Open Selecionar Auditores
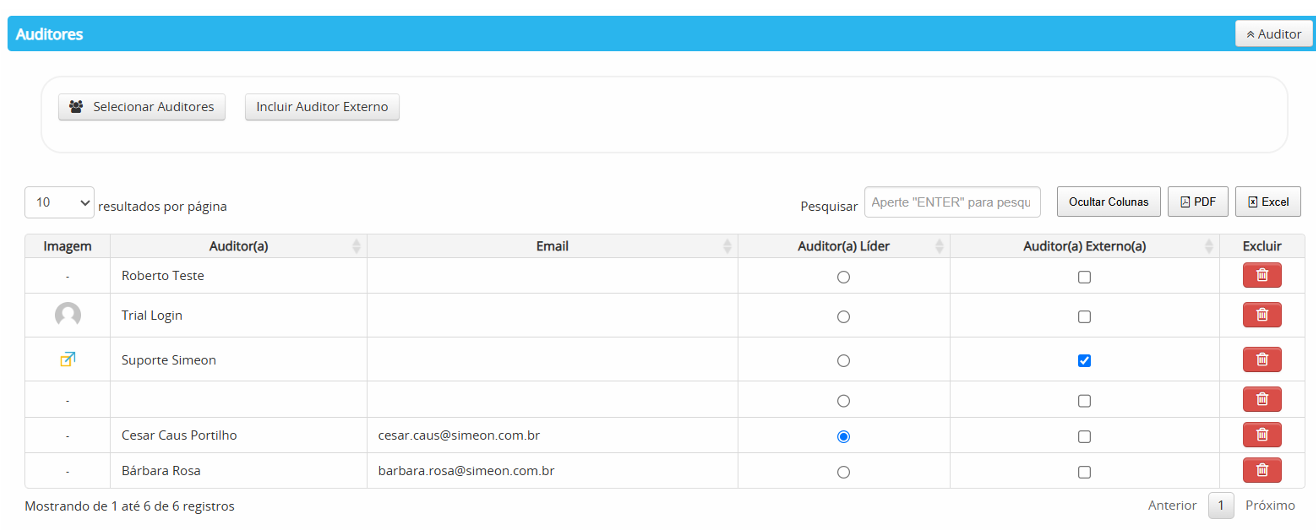 142,107
